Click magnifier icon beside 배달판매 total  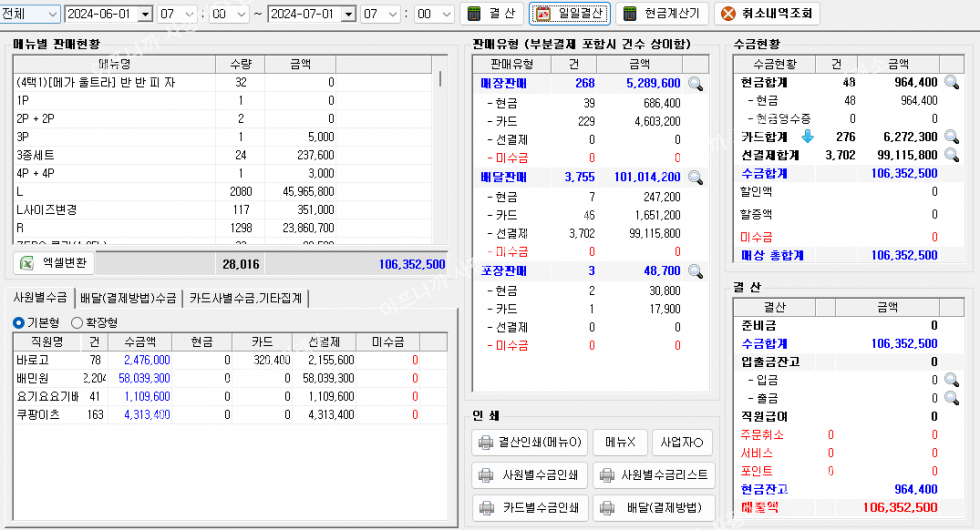(x=695, y=177)
